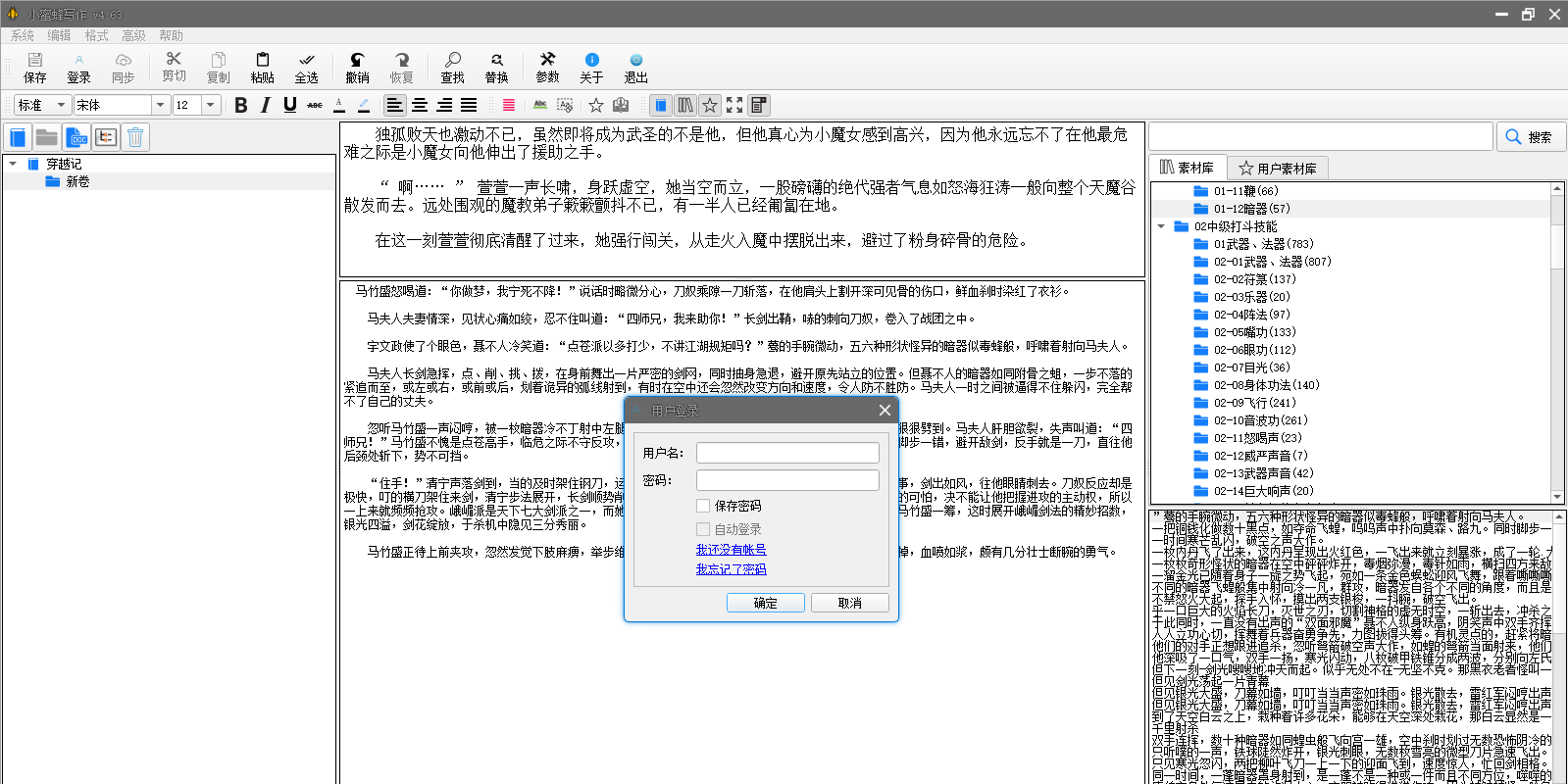Collapse the 穿越记 tree node
This screenshot has width=1568, height=784.
point(13,164)
